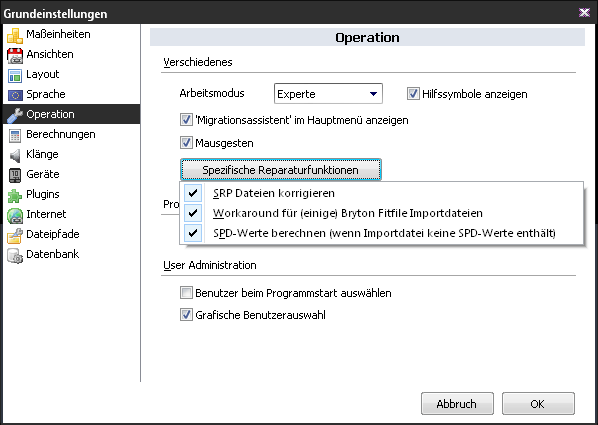Click the Layout icon in sidebar
Screen dimensions: 598x425
pyautogui.click(x=15, y=75)
